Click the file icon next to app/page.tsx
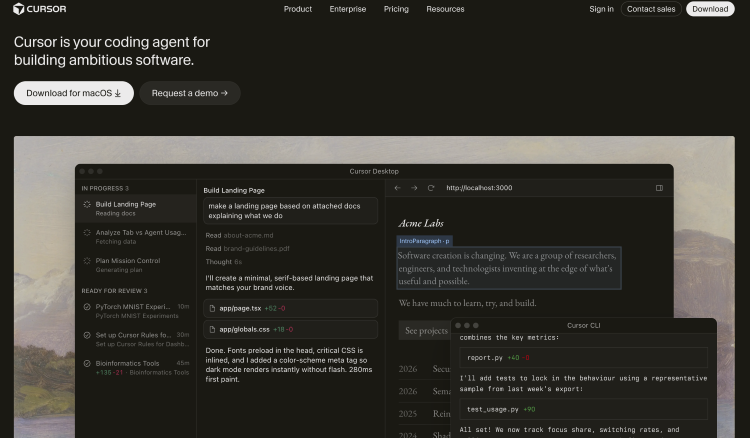Viewport: 750px width, 438px height. (212, 308)
